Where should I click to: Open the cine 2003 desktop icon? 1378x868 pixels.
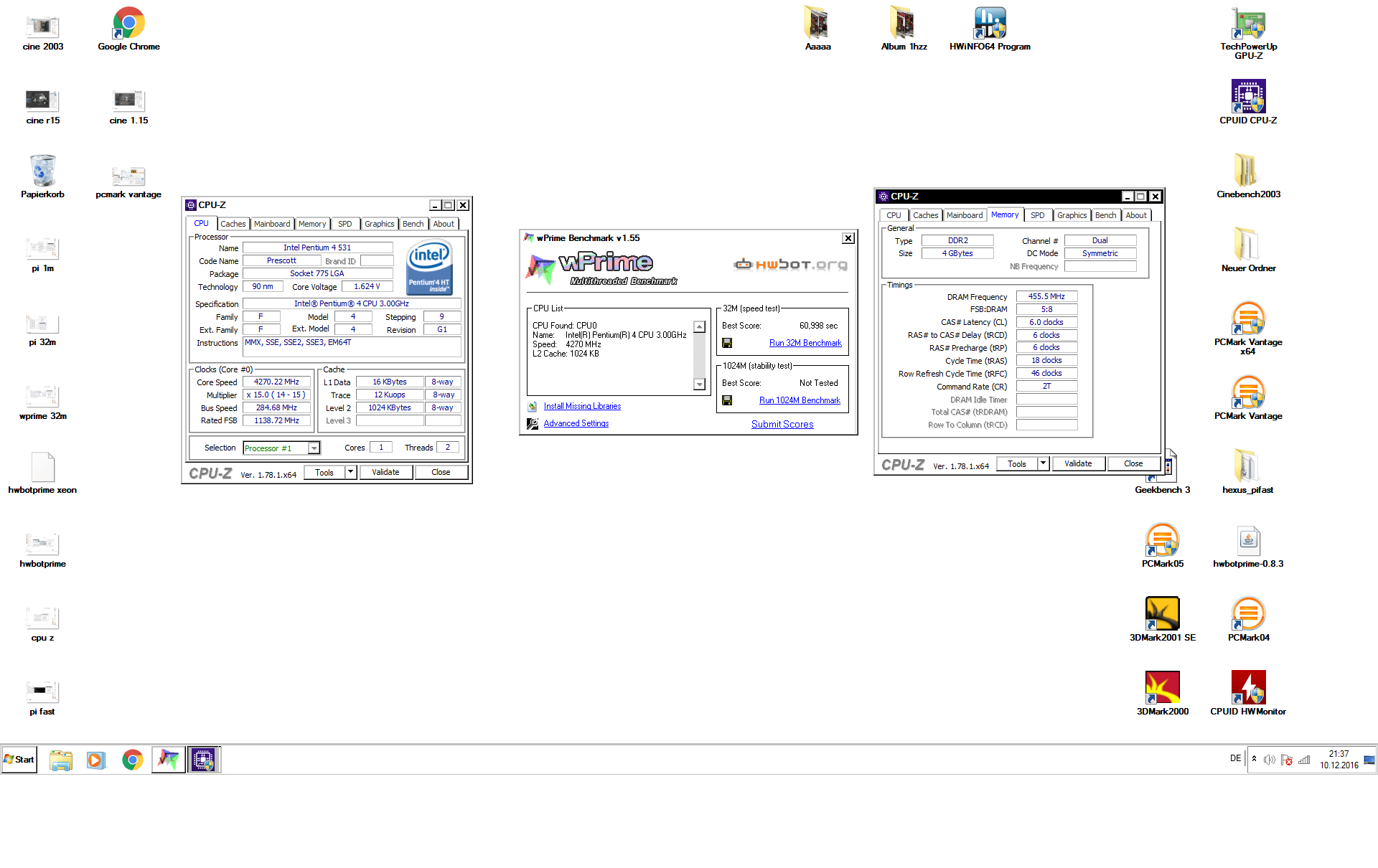(x=43, y=30)
